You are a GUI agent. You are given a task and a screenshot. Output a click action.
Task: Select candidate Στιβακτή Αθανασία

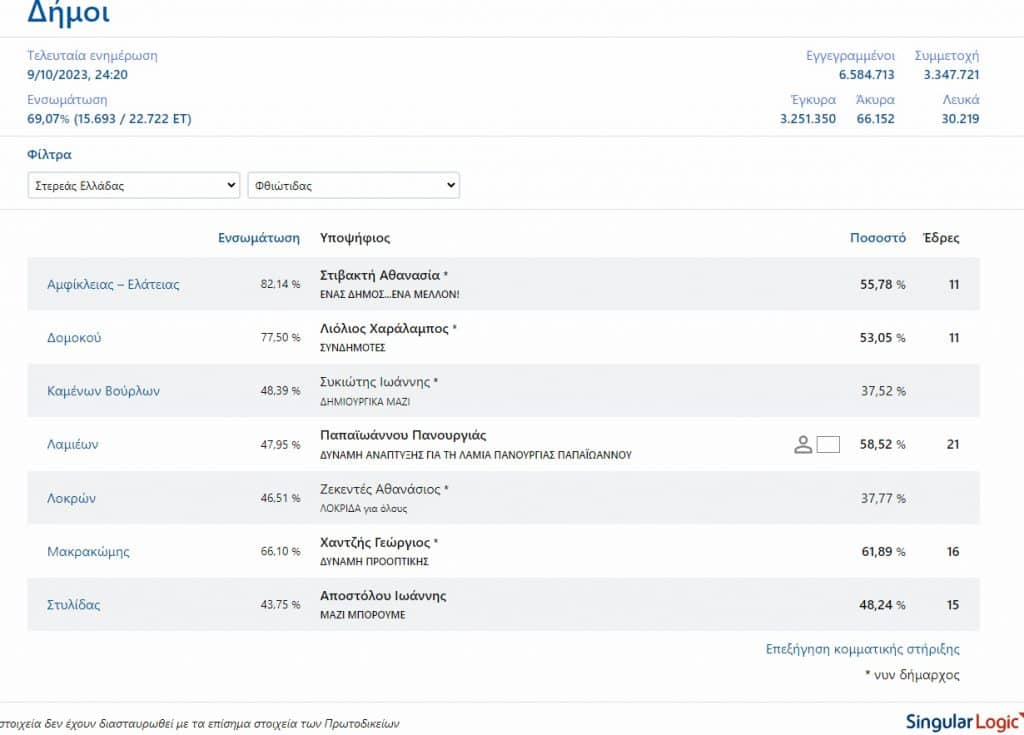pos(379,275)
